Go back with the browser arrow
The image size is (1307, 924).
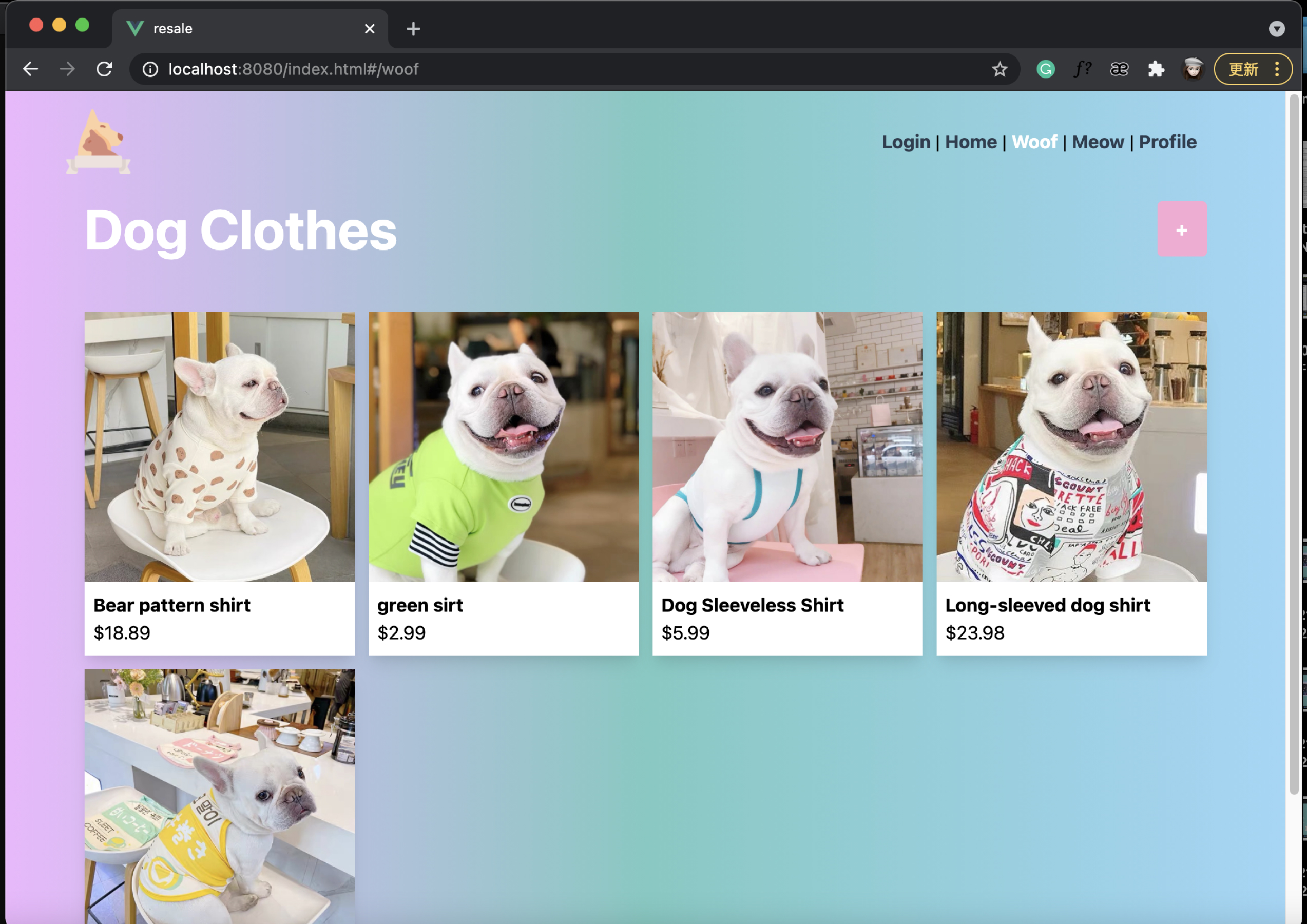point(31,69)
